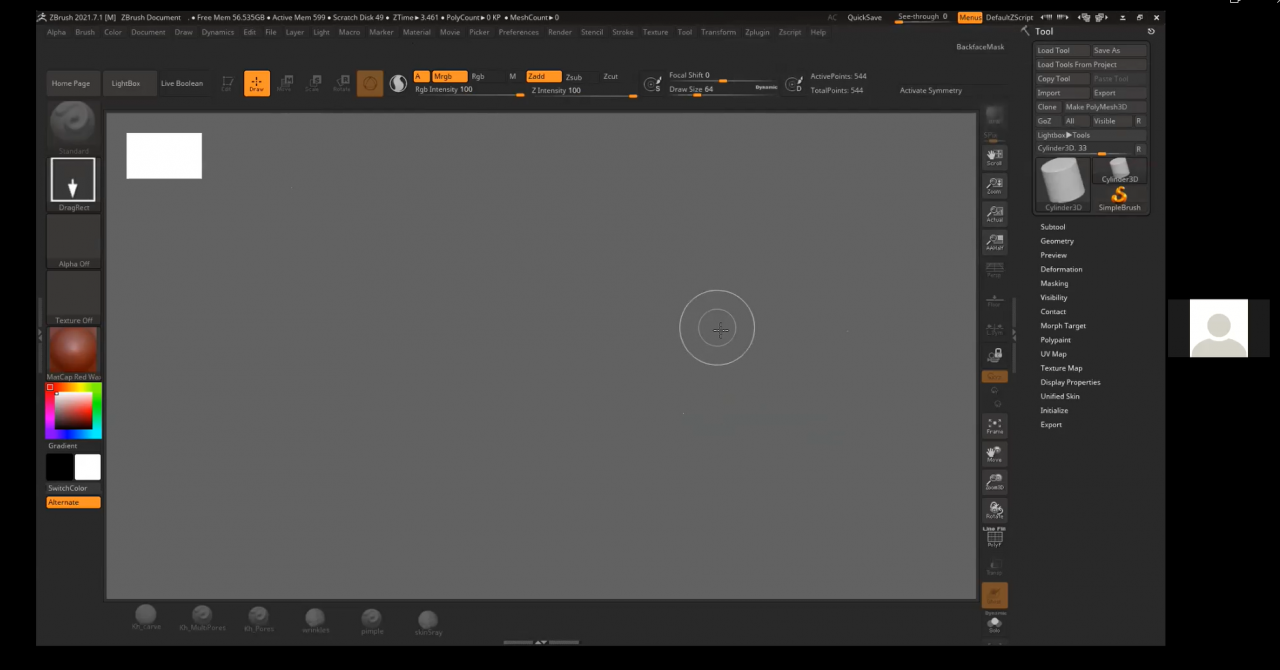Click the Scroll canvas icon
The height and width of the screenshot is (670, 1280).
click(994, 157)
